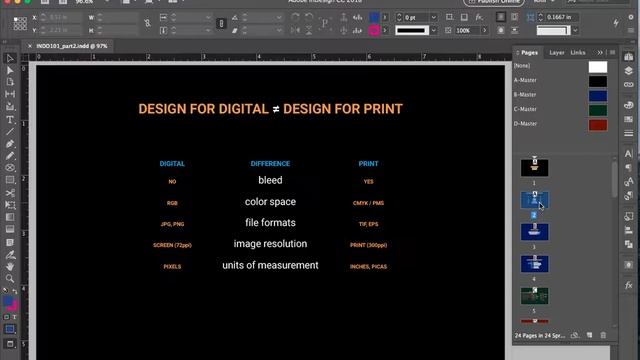Select the Type tool
The width and height of the screenshot is (640, 360).
[x=10, y=120]
